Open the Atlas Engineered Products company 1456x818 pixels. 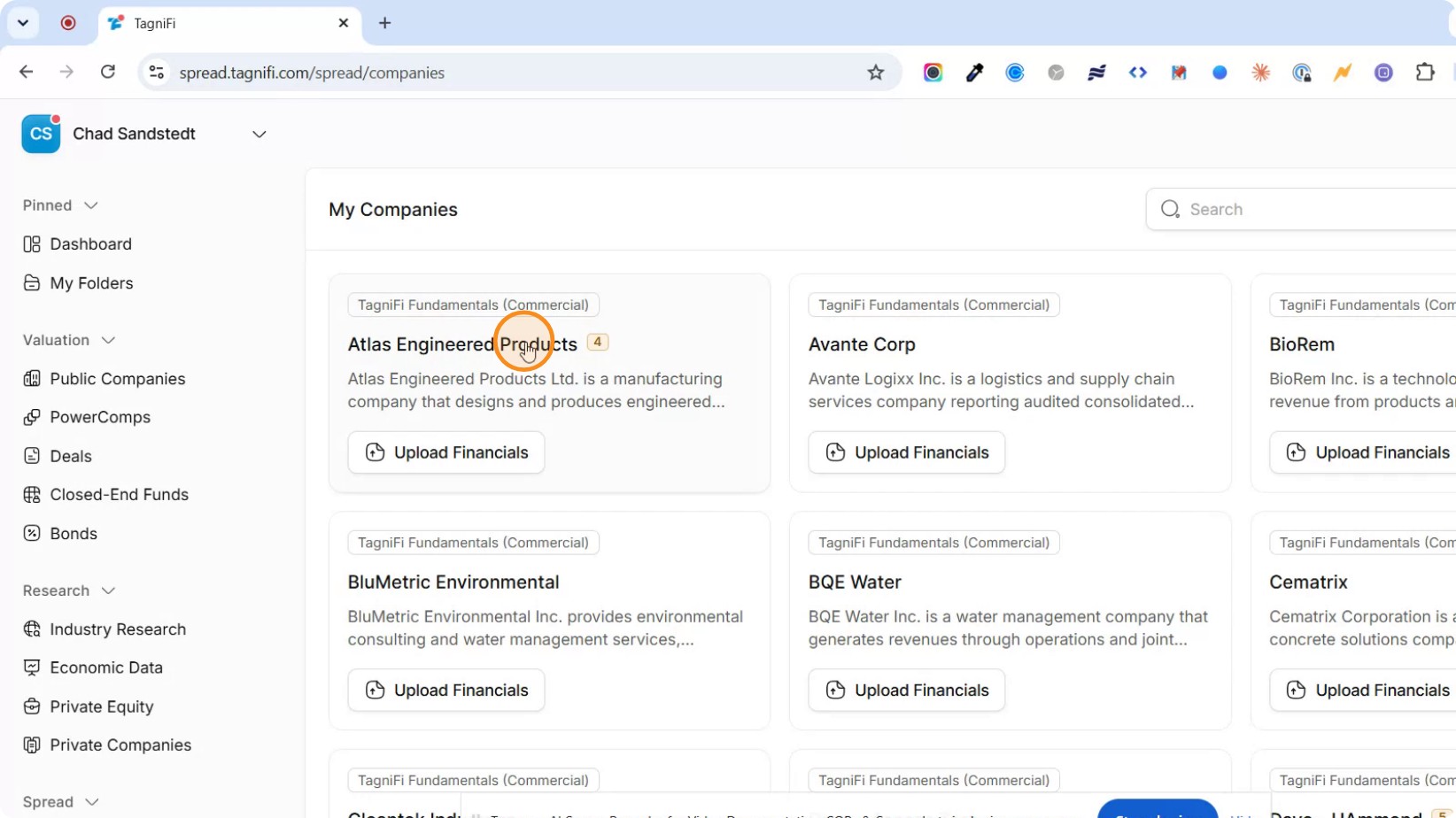(462, 344)
